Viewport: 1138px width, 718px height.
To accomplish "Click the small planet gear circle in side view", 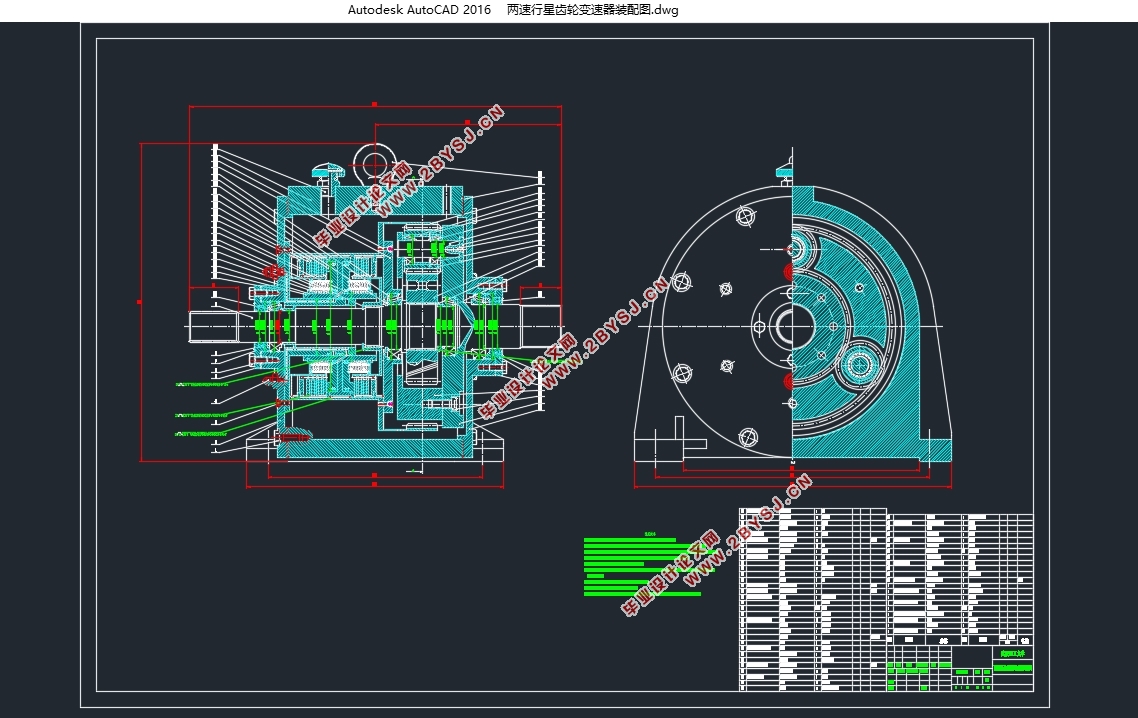I will 860,364.
